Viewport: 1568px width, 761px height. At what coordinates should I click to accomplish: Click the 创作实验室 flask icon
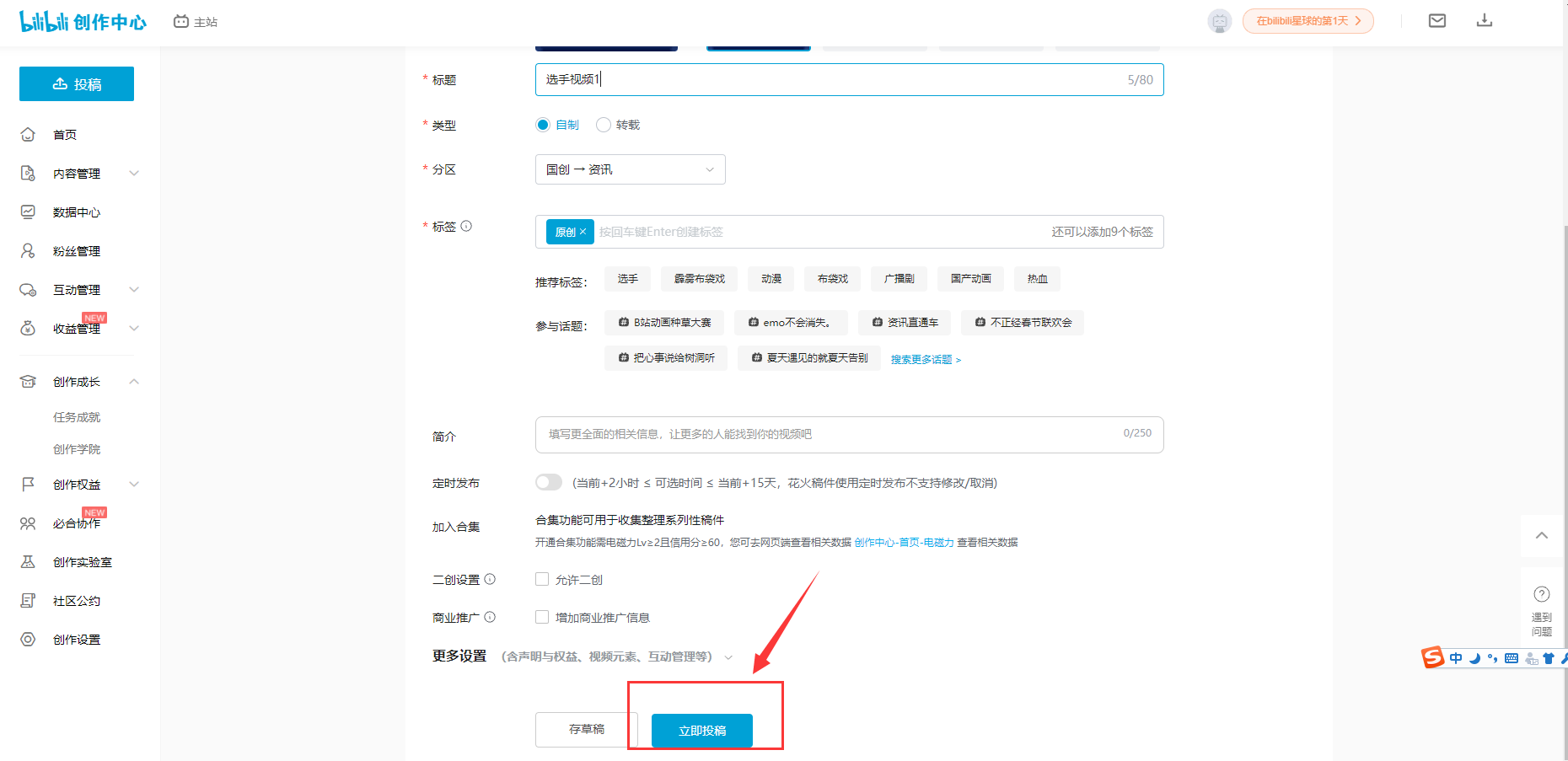[x=28, y=562]
